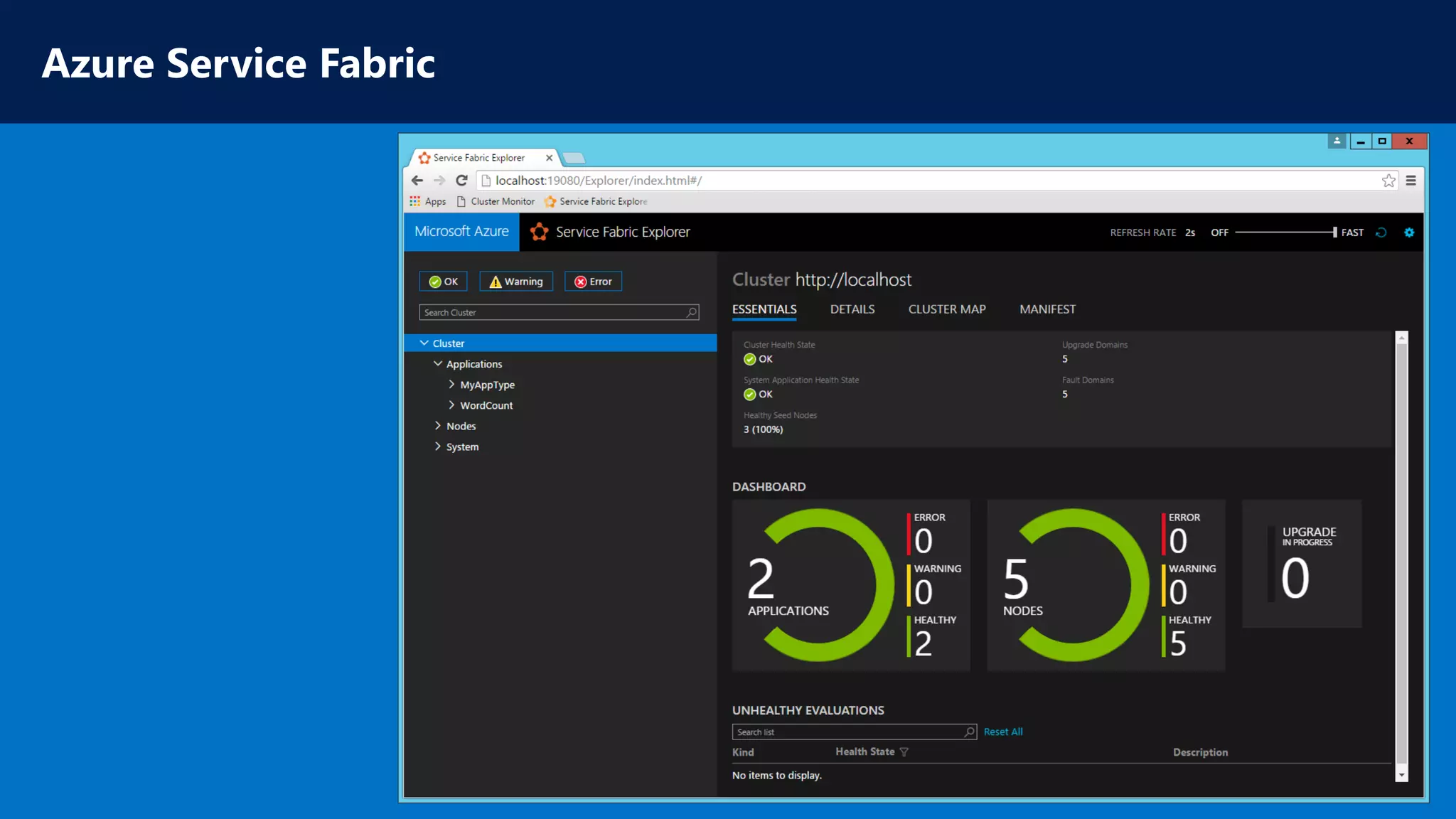Toggle the Warning health filter
Screen dimensions: 1456x819
click(516, 282)
